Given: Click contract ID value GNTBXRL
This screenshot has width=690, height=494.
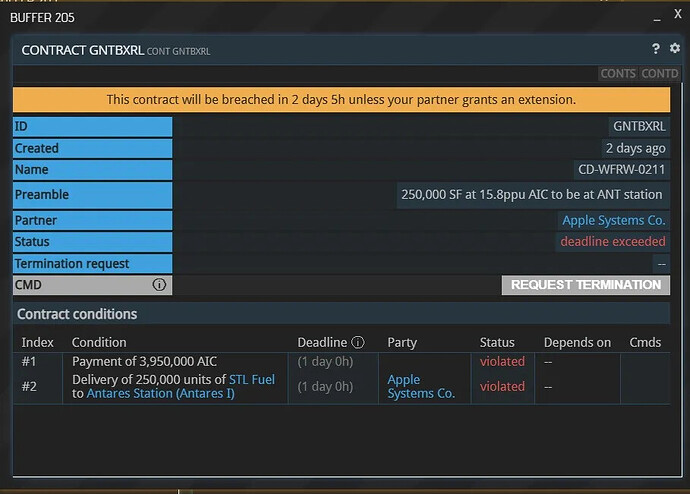Looking at the screenshot, I should pos(639,126).
